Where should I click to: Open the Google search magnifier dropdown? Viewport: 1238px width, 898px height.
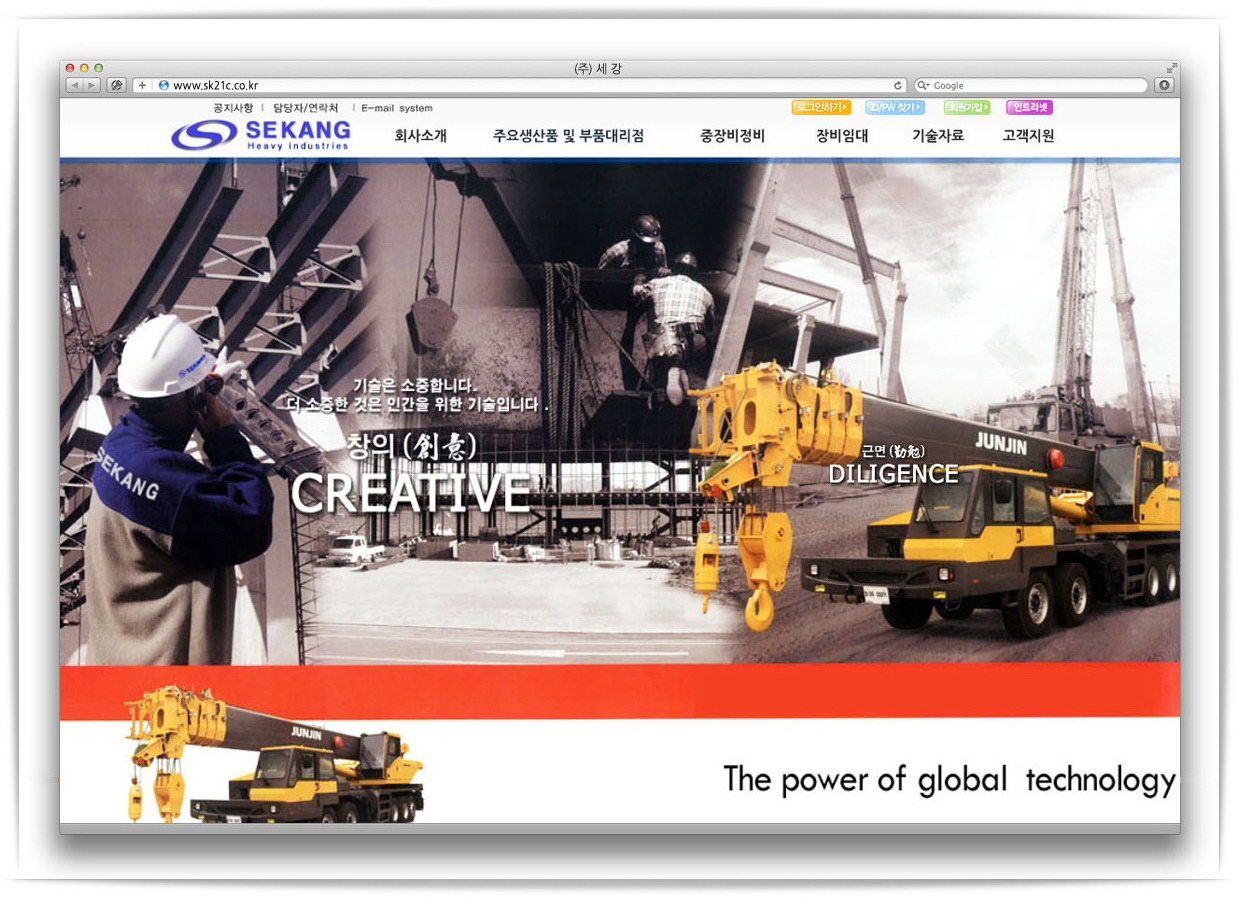click(924, 86)
